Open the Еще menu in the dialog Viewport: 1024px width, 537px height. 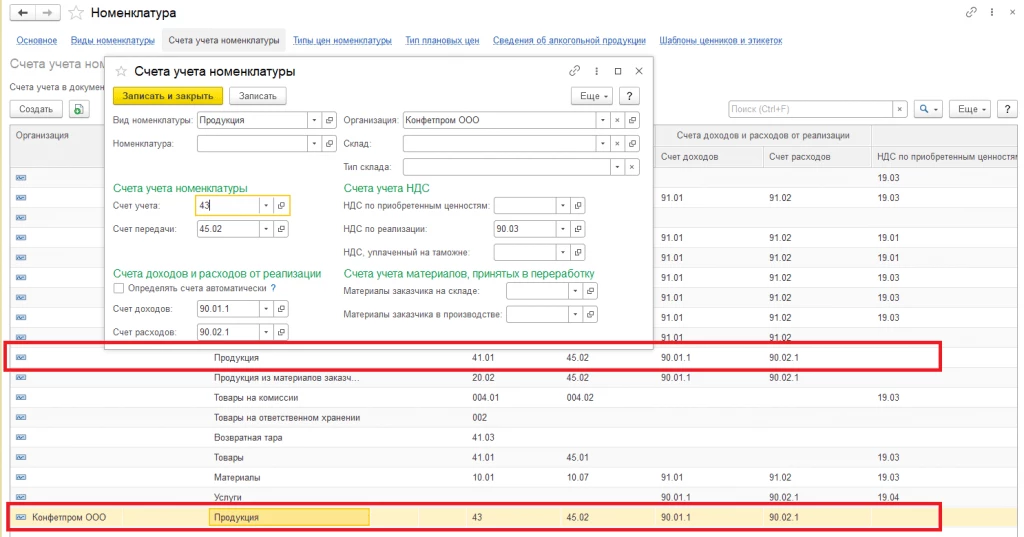click(x=593, y=96)
